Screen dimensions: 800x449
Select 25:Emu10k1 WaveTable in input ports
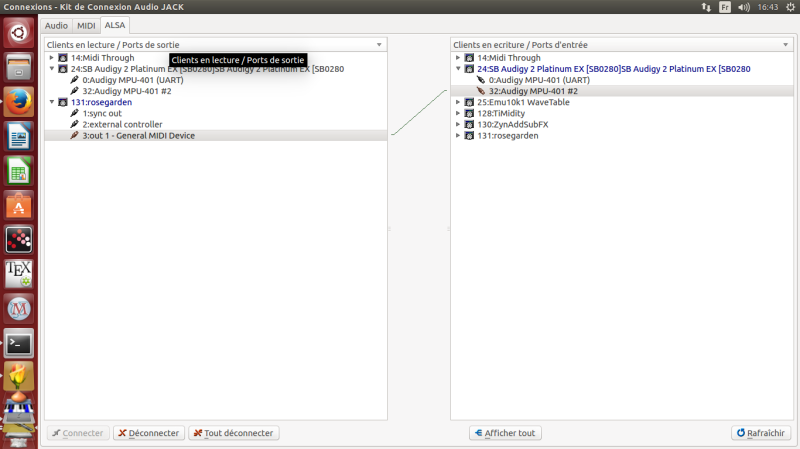[x=523, y=102]
